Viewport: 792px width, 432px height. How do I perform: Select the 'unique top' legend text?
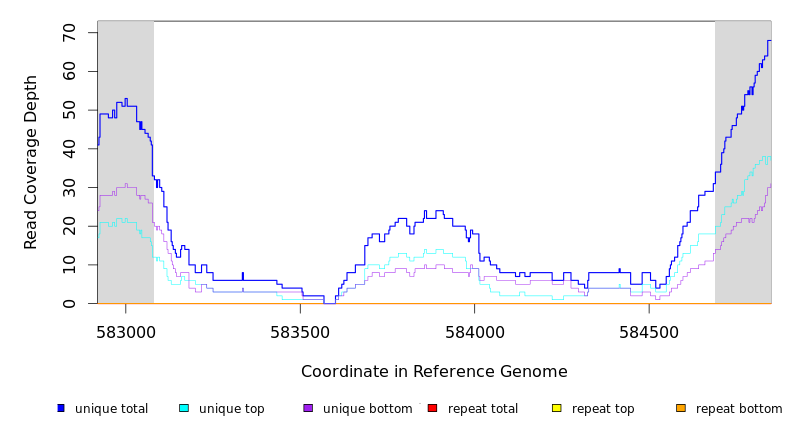click(231, 409)
